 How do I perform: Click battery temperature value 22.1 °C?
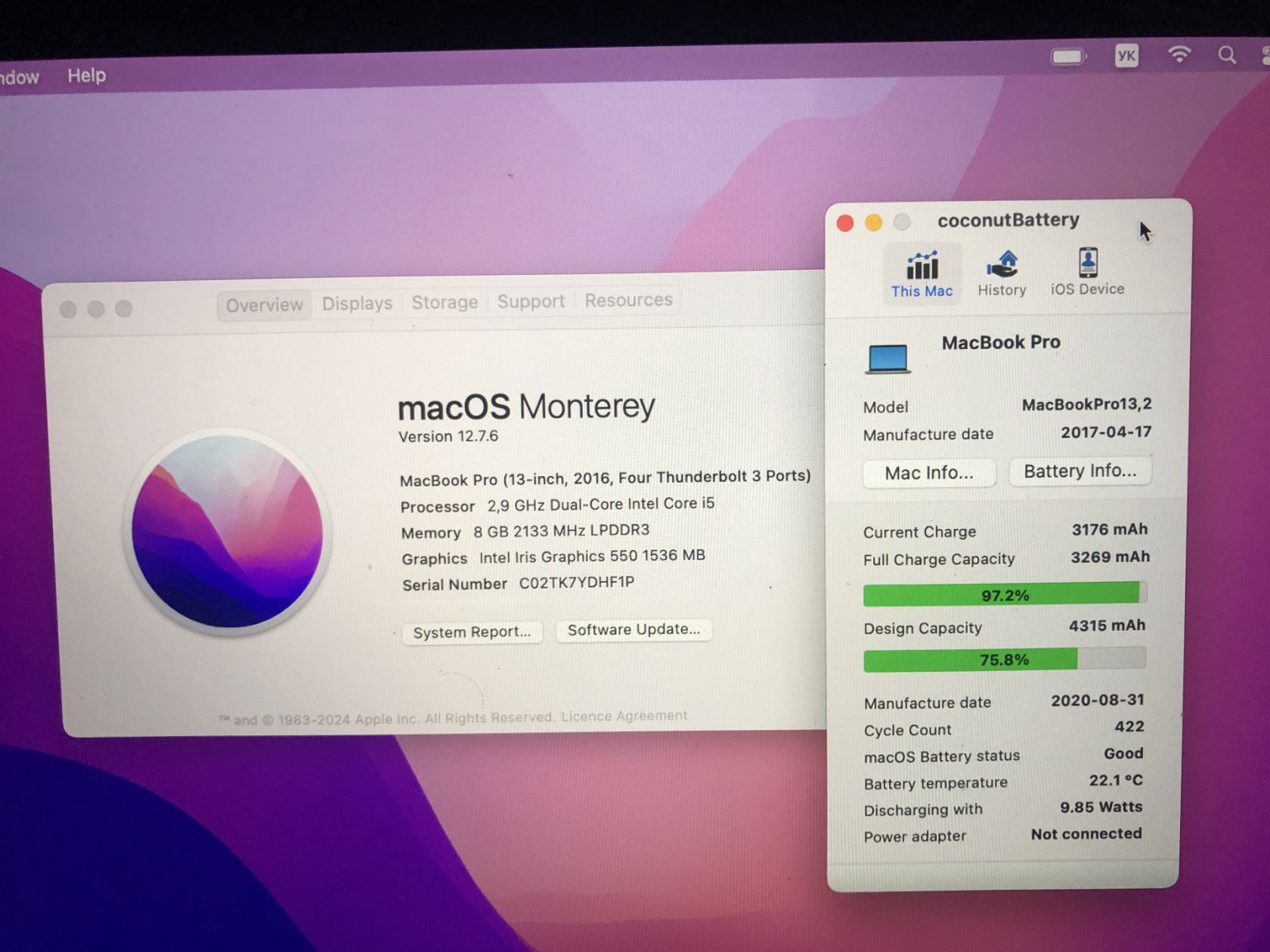pyautogui.click(x=1116, y=780)
